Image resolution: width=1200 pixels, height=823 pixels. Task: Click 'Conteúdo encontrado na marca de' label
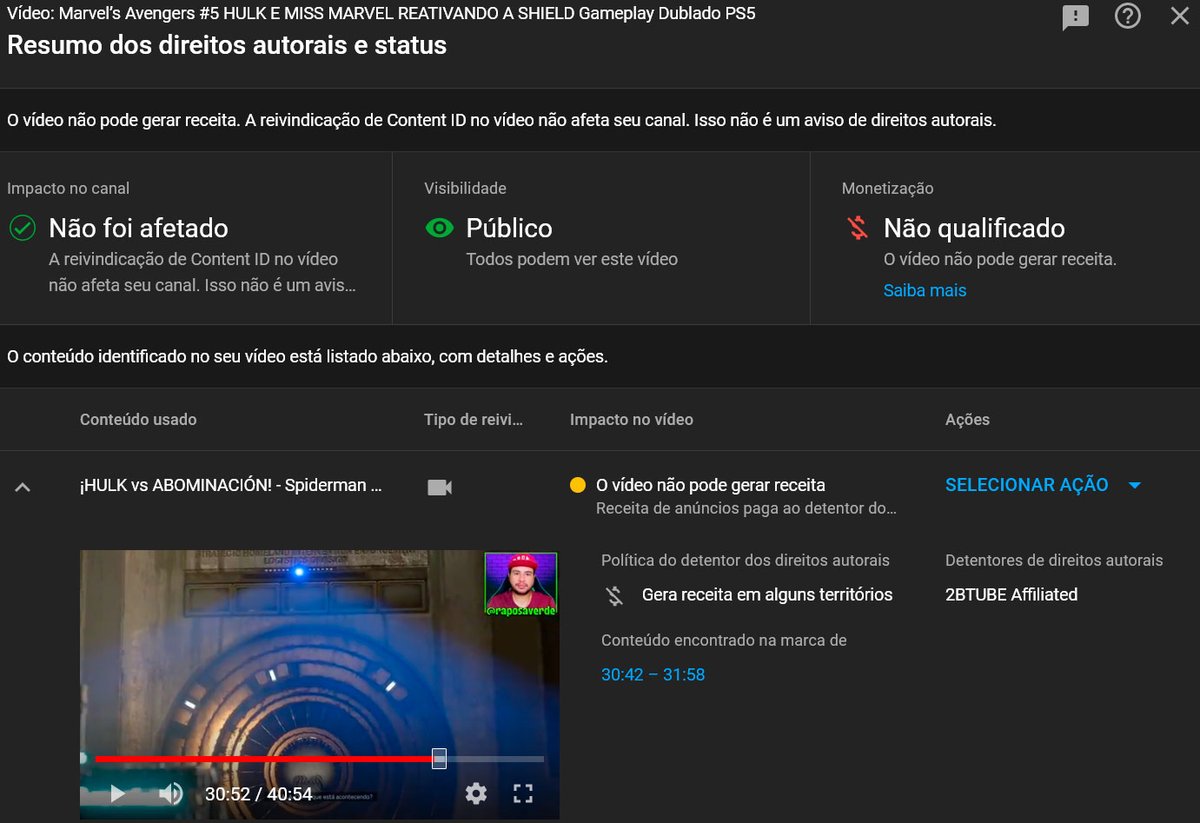[x=724, y=640]
